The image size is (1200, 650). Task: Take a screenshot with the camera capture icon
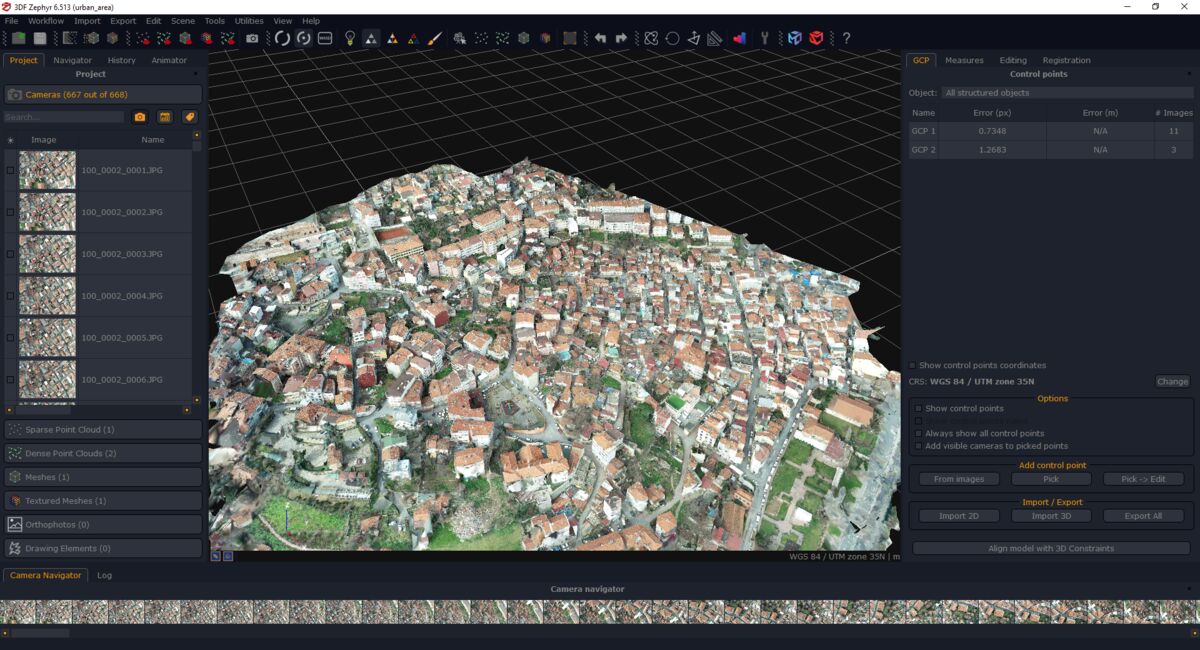coord(252,38)
